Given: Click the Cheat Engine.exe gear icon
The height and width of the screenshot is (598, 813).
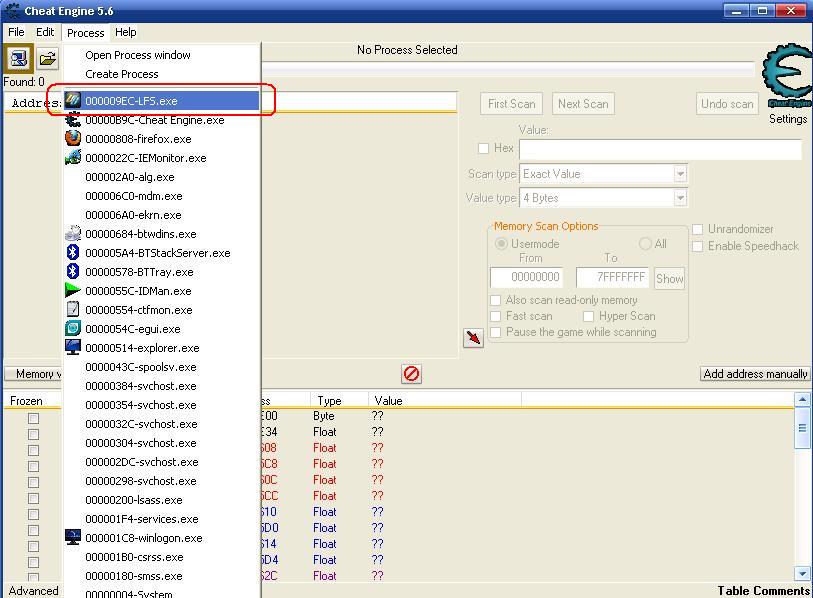Looking at the screenshot, I should coord(73,120).
